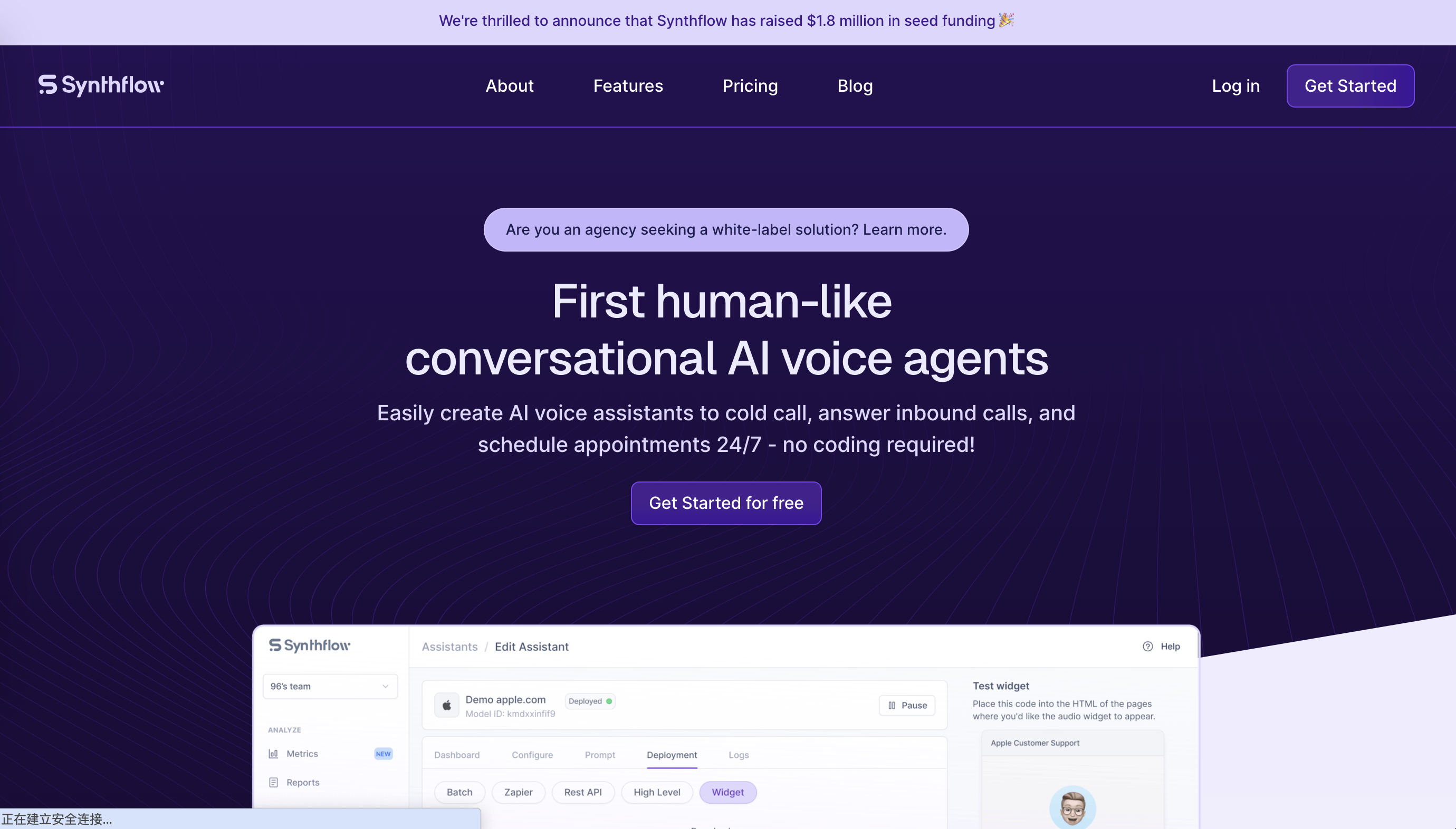Click the Log in link
1456x829 pixels.
click(x=1235, y=86)
